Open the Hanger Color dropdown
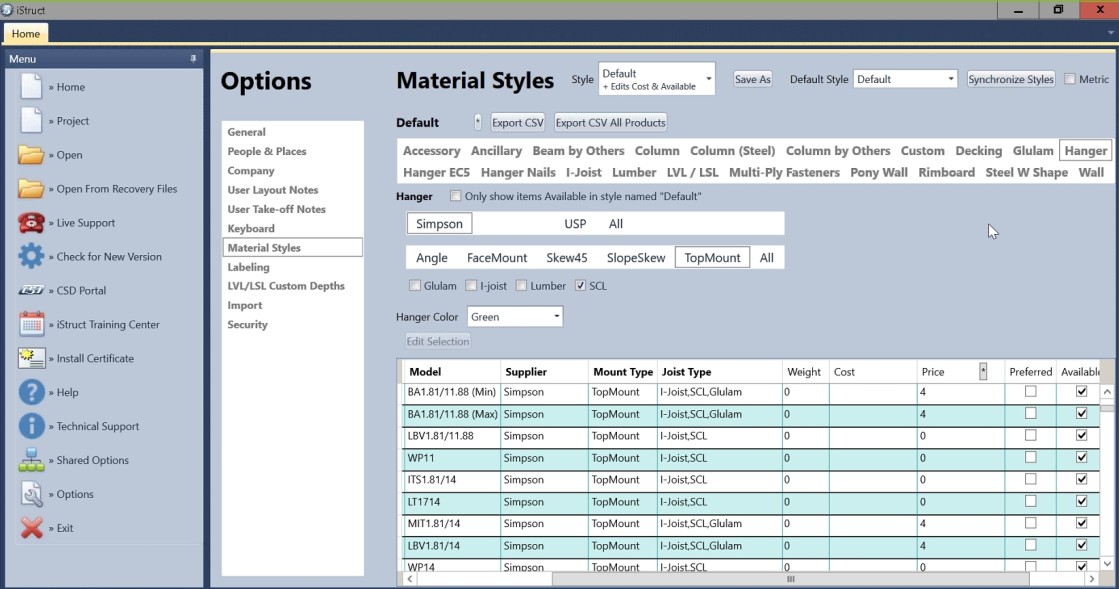This screenshot has width=1119, height=589. click(515, 317)
